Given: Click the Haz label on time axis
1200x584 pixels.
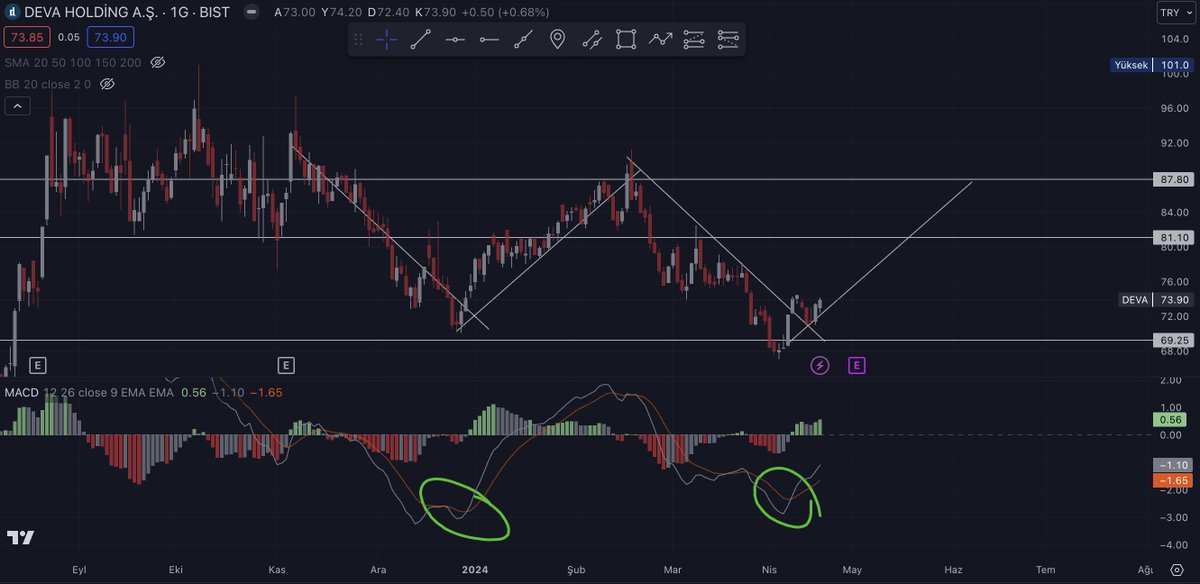Looking at the screenshot, I should click(953, 570).
